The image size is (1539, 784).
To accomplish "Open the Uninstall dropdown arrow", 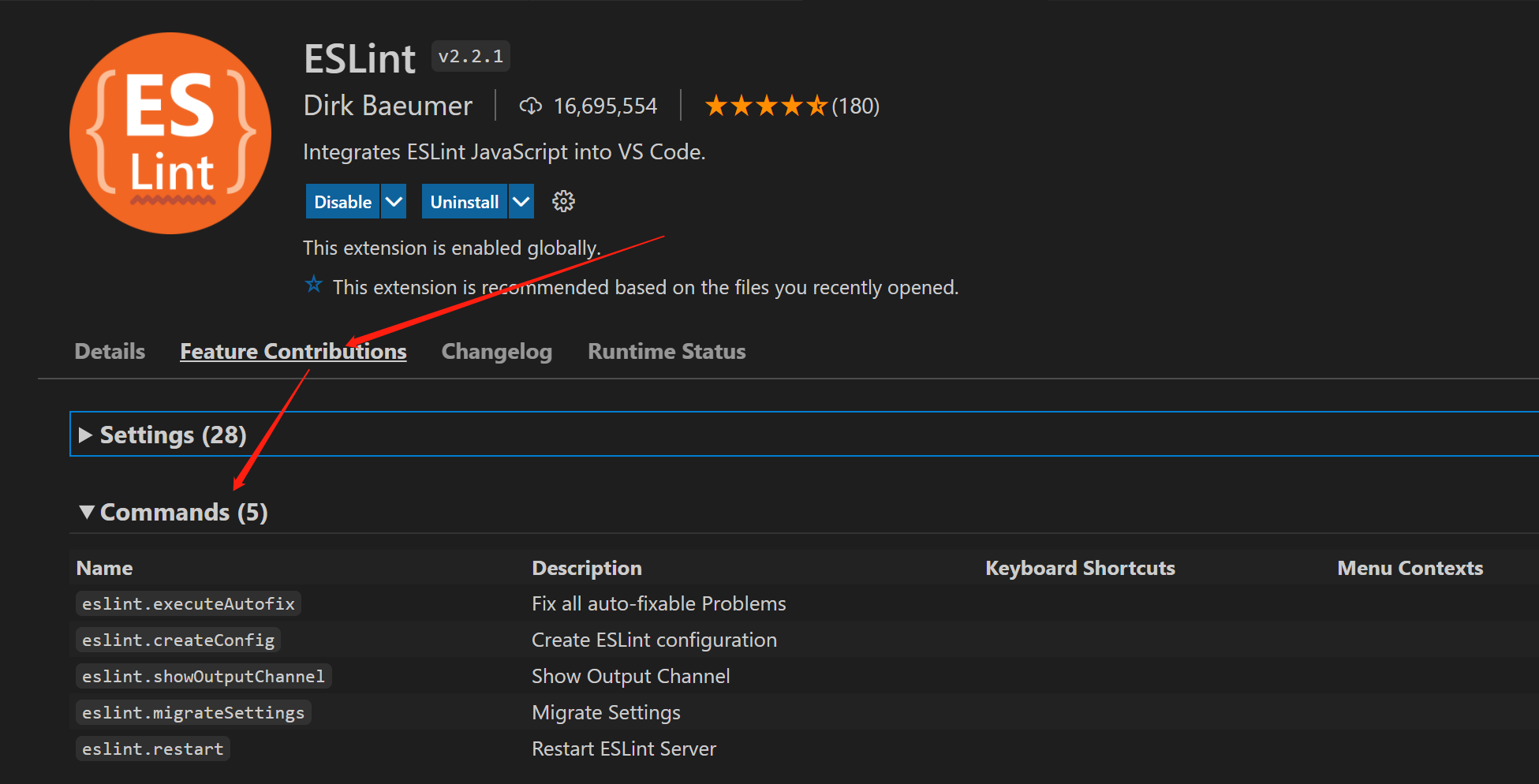I will click(521, 202).
